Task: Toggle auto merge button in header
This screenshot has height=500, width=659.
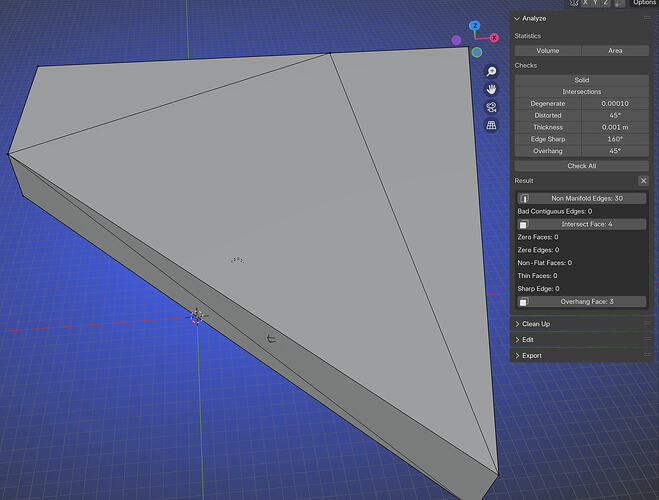Action: click(x=620, y=3)
